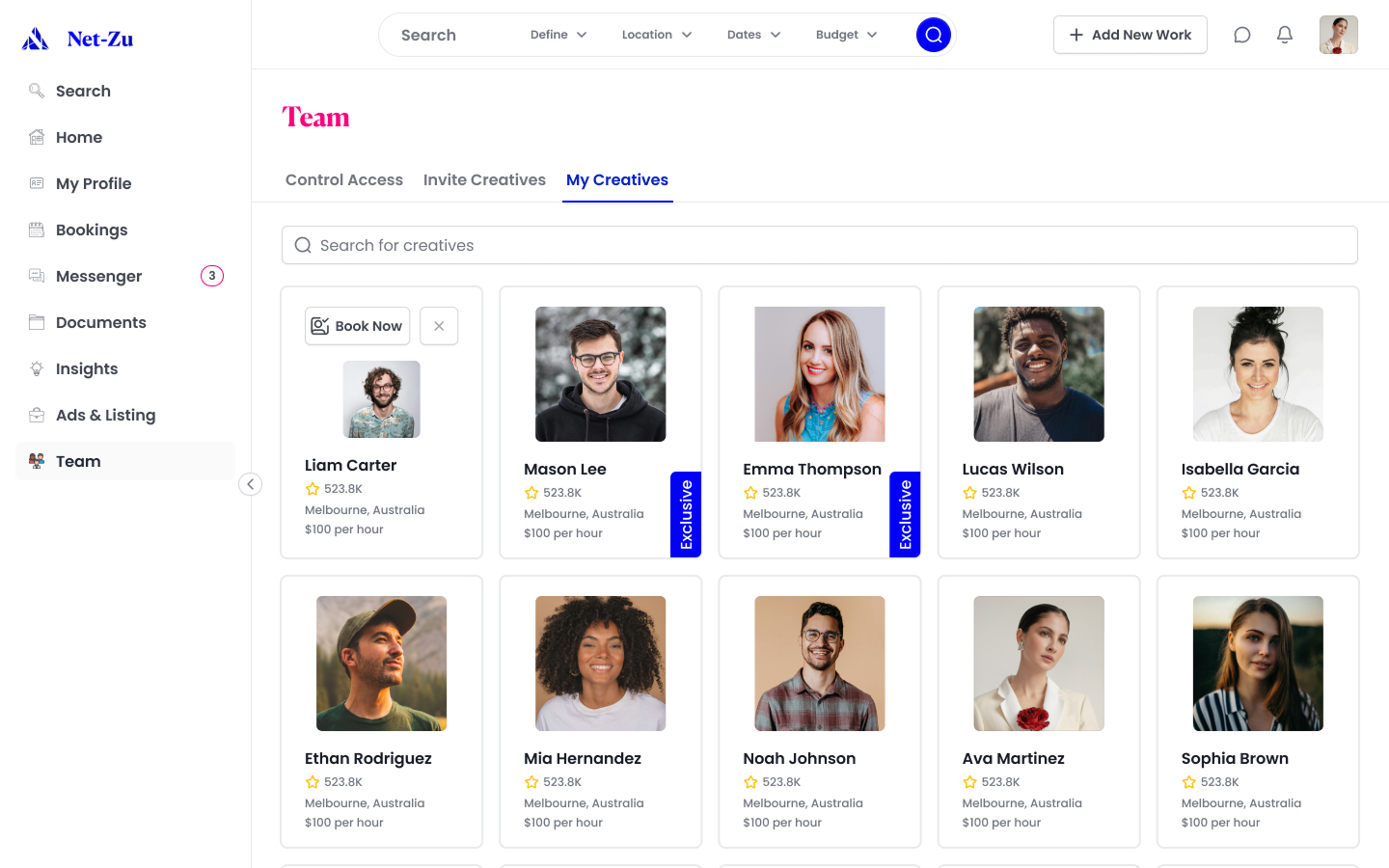Open the Budget dropdown
Viewport: 1389px width, 868px height.
click(846, 35)
